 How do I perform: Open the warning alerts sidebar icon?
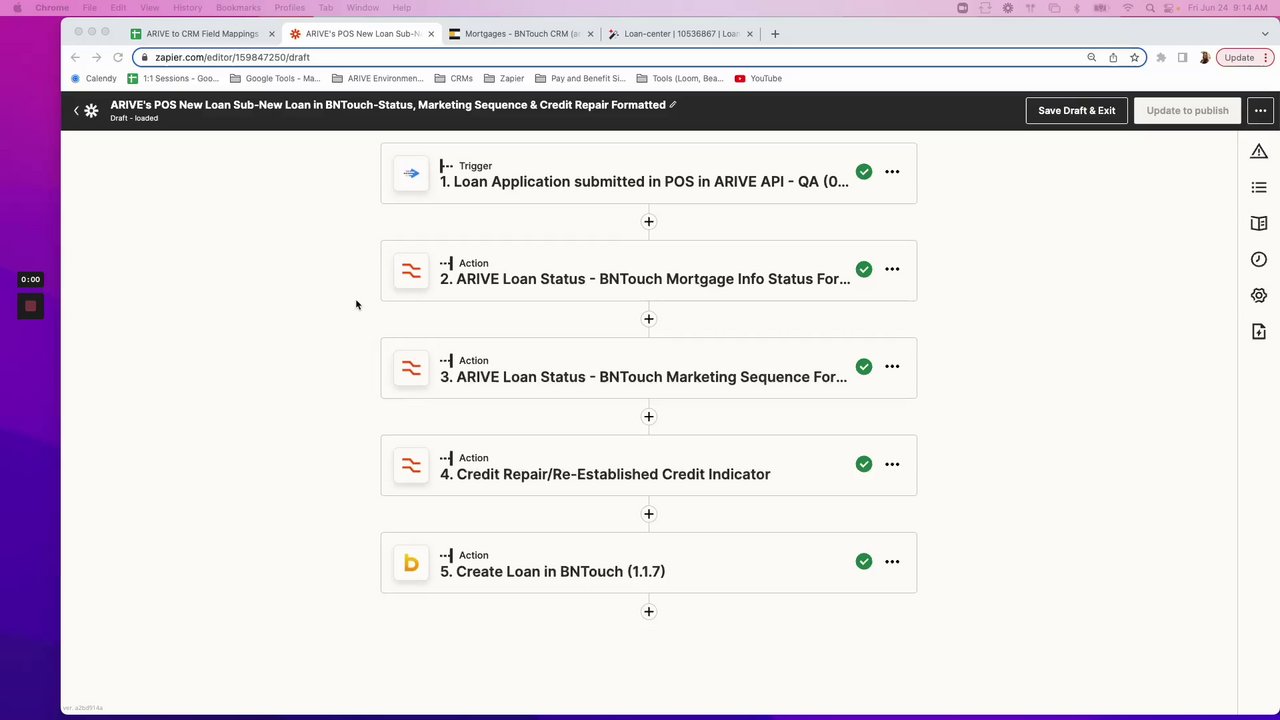coord(1259,151)
